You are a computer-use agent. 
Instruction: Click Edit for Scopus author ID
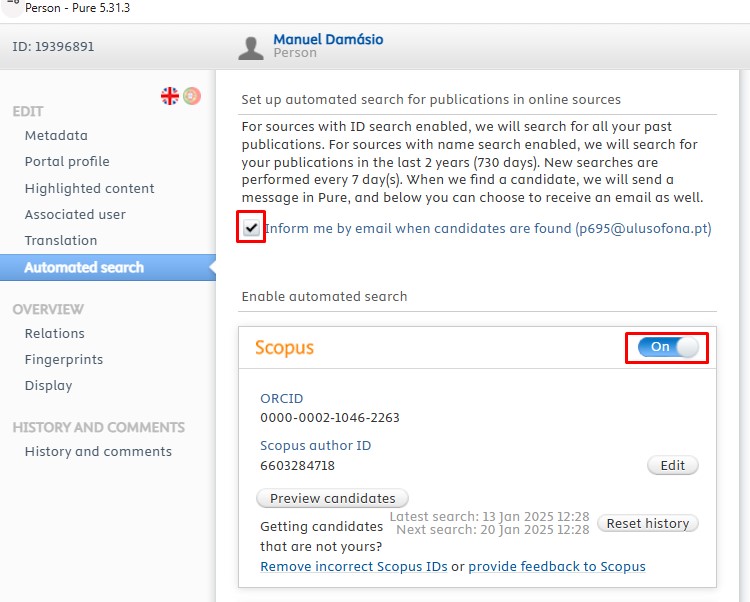(673, 465)
